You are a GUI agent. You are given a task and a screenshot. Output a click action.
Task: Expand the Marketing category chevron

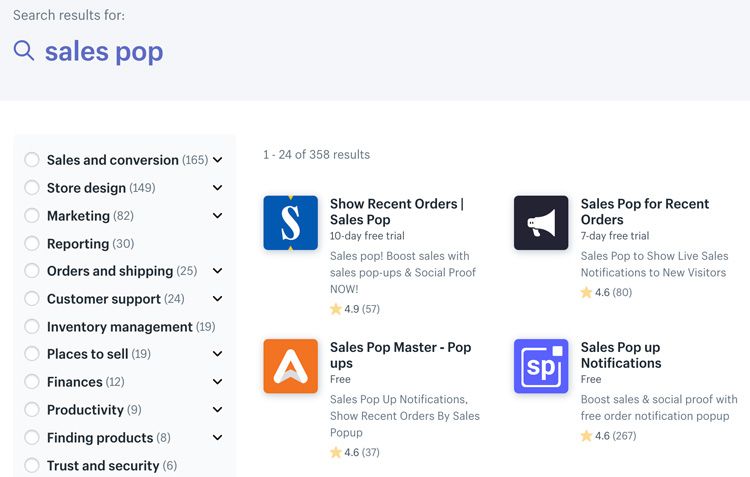218,216
